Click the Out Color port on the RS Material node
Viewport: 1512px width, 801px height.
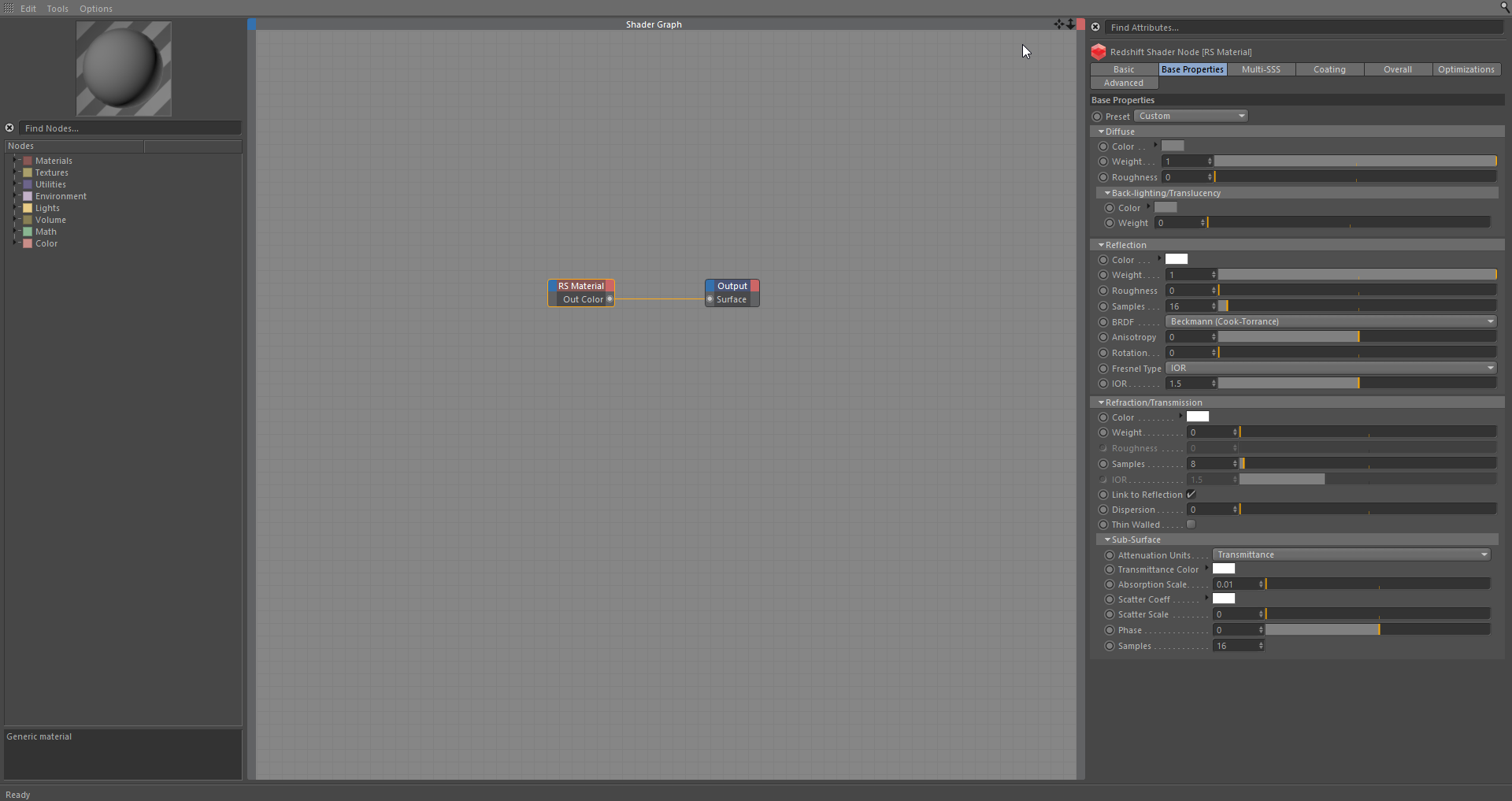pos(610,299)
